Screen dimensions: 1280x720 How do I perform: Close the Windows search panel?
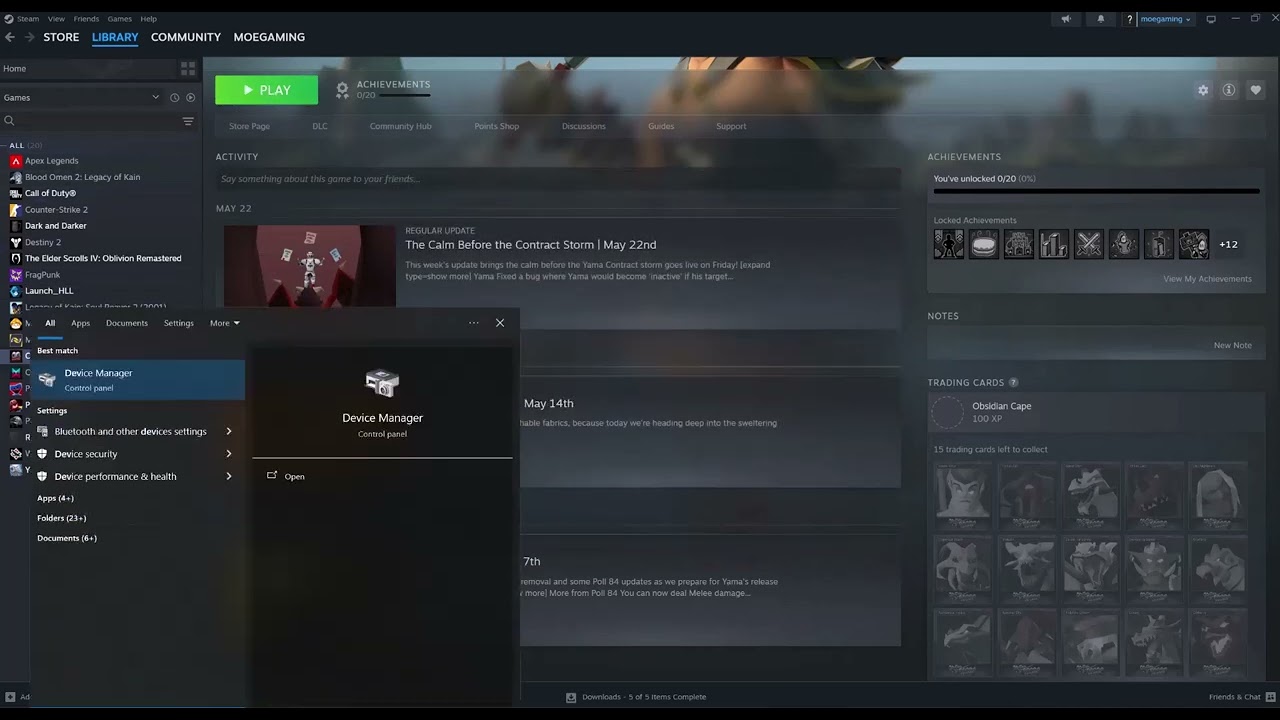pos(500,323)
